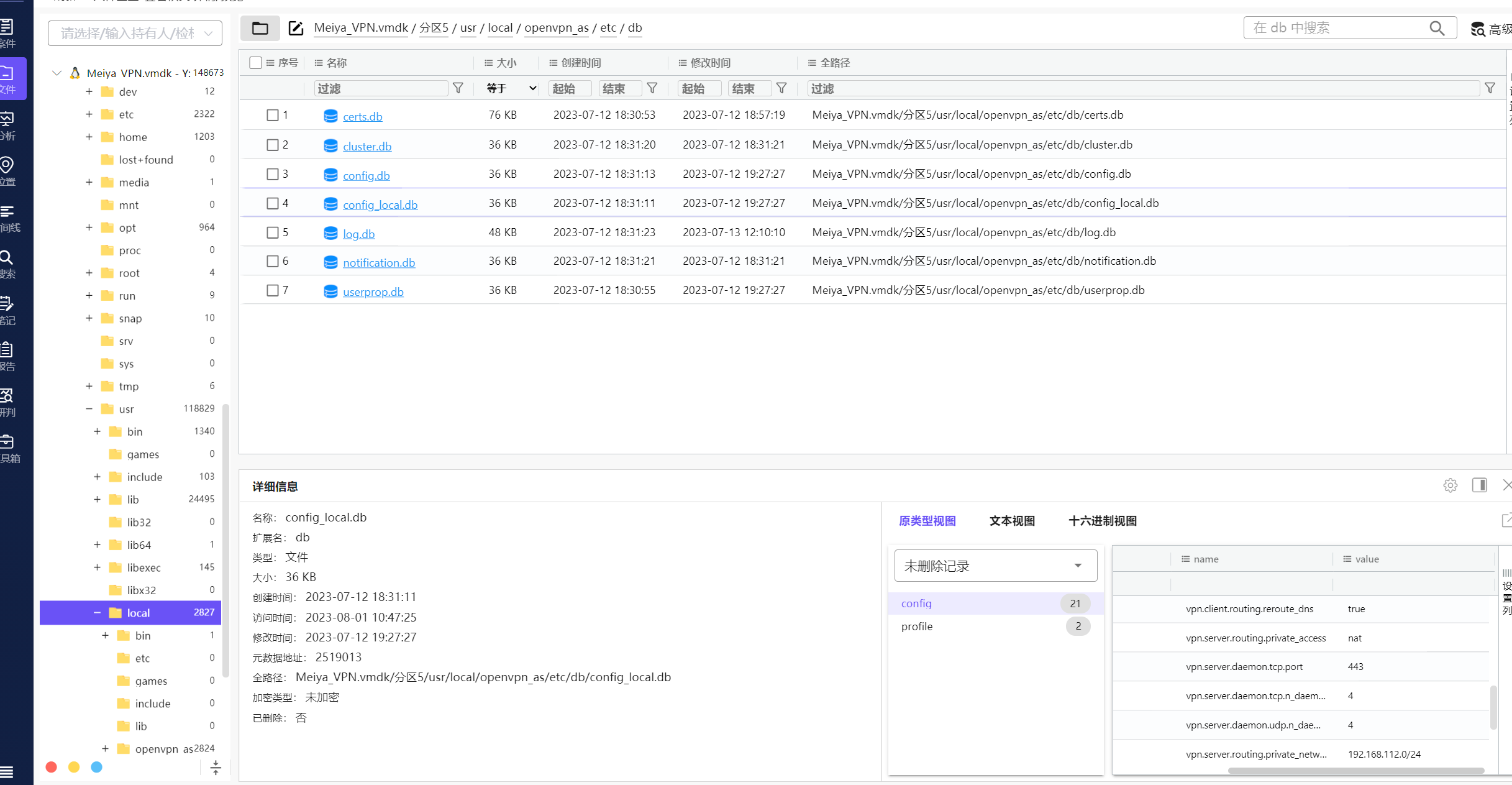Open the 未删除记录 dropdown

[995, 566]
